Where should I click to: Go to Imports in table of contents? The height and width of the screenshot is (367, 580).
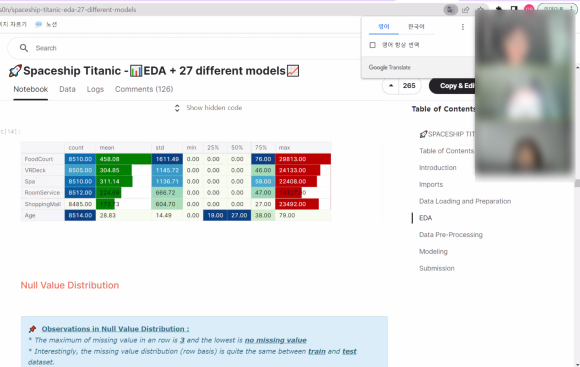[431, 184]
